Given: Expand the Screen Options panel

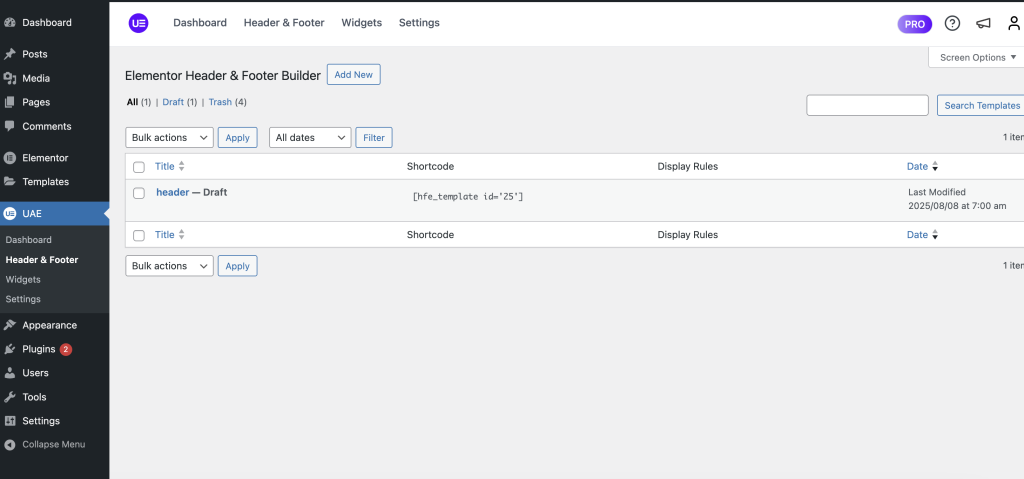Looking at the screenshot, I should (x=976, y=58).
